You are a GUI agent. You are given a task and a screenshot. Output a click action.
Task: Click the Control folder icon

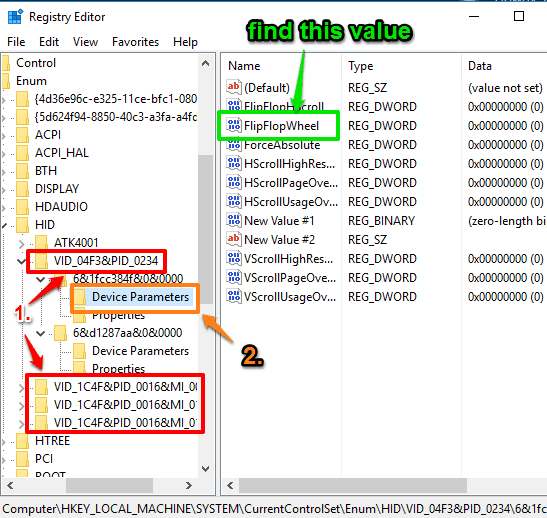coord(6,63)
